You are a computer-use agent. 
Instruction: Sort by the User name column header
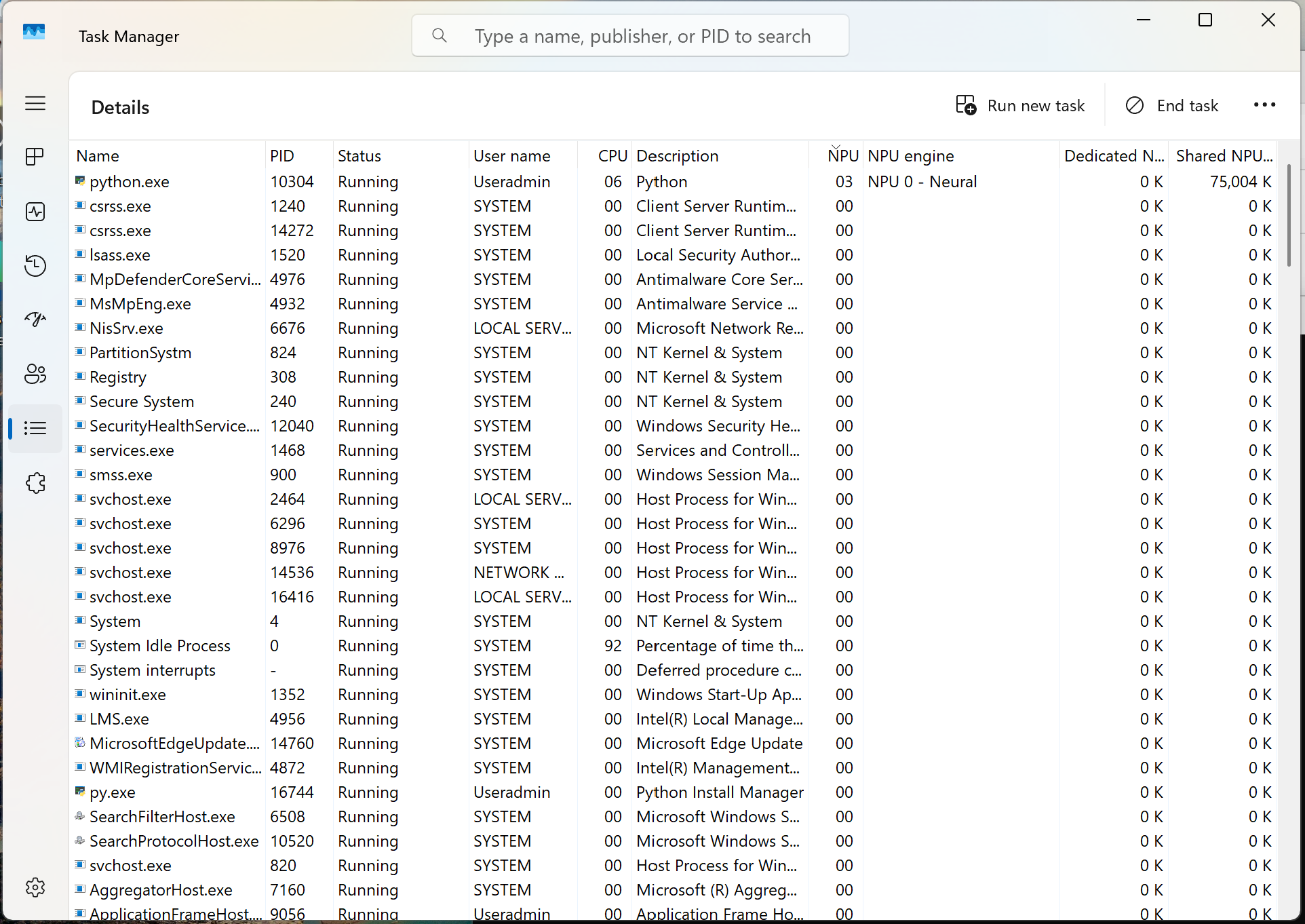click(522, 156)
